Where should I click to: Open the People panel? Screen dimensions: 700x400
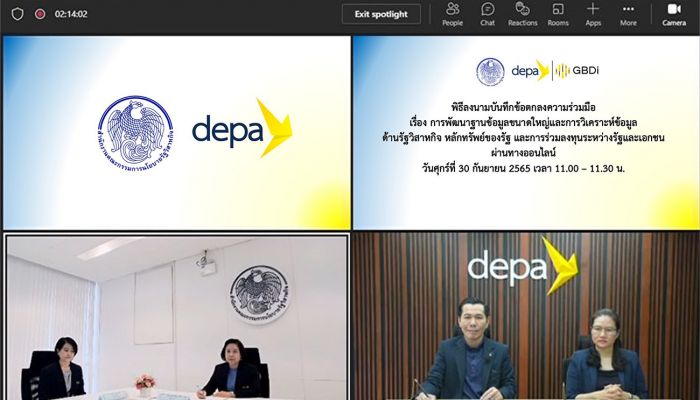[x=452, y=14]
